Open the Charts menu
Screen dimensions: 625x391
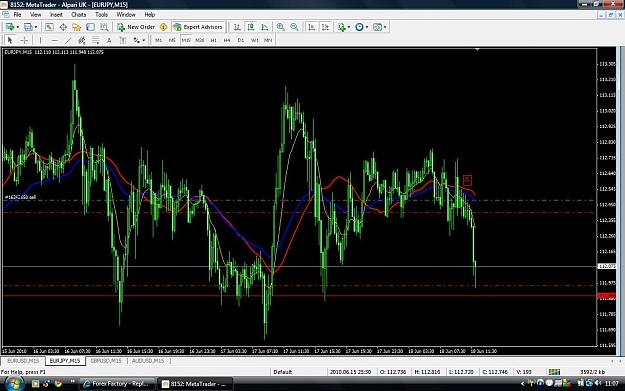pyautogui.click(x=79, y=15)
